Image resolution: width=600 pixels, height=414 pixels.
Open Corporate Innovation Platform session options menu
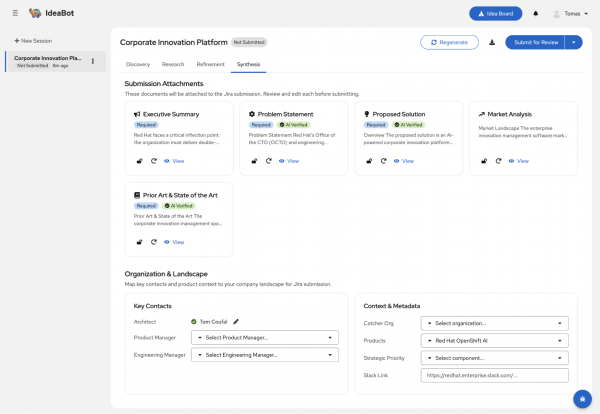coord(93,61)
